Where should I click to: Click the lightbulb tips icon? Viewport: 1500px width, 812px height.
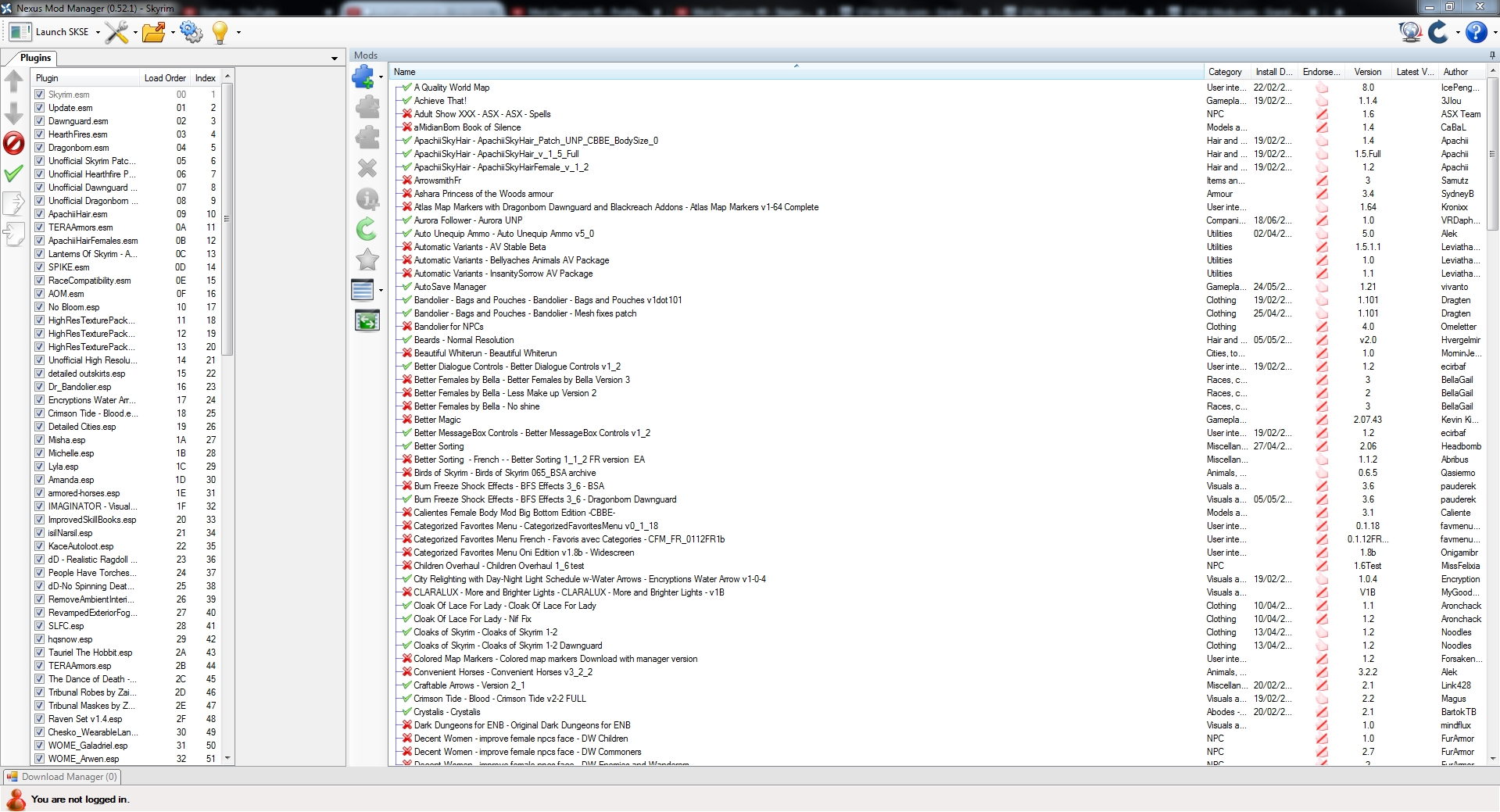pos(220,32)
